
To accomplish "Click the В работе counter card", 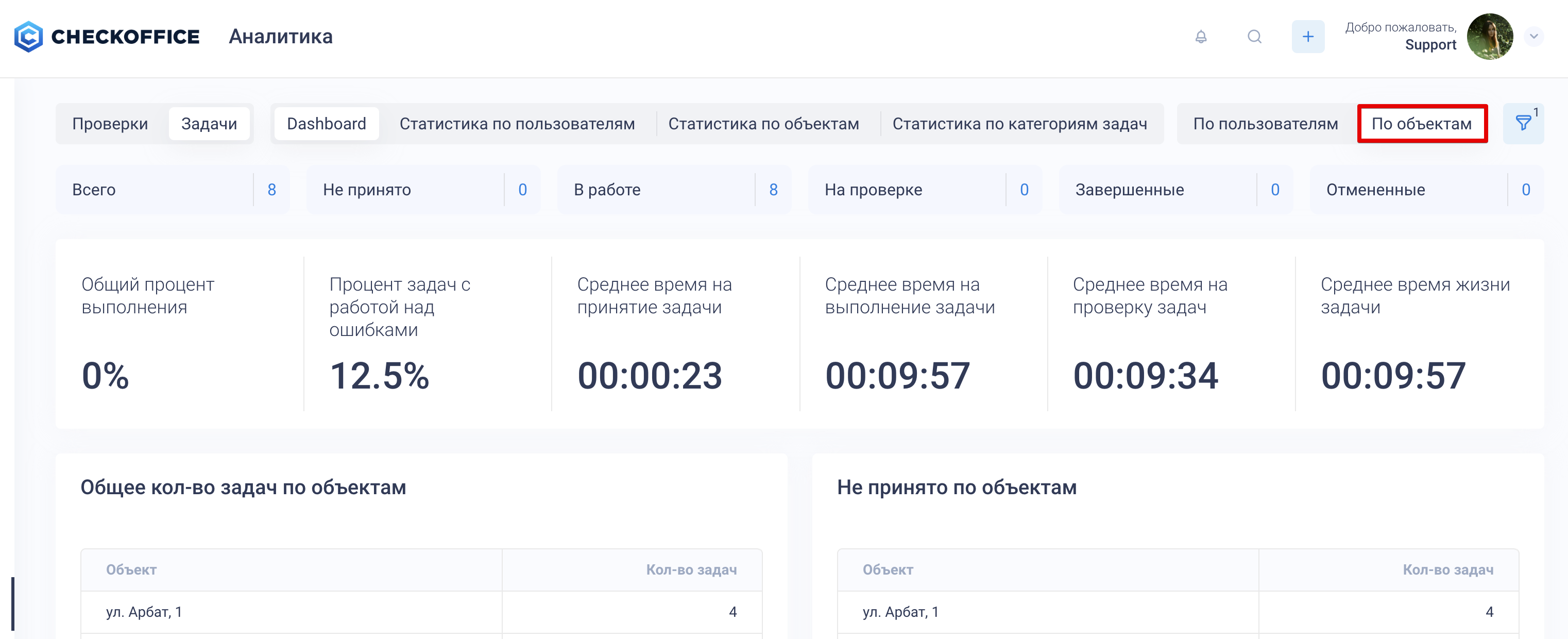I will click(674, 190).
